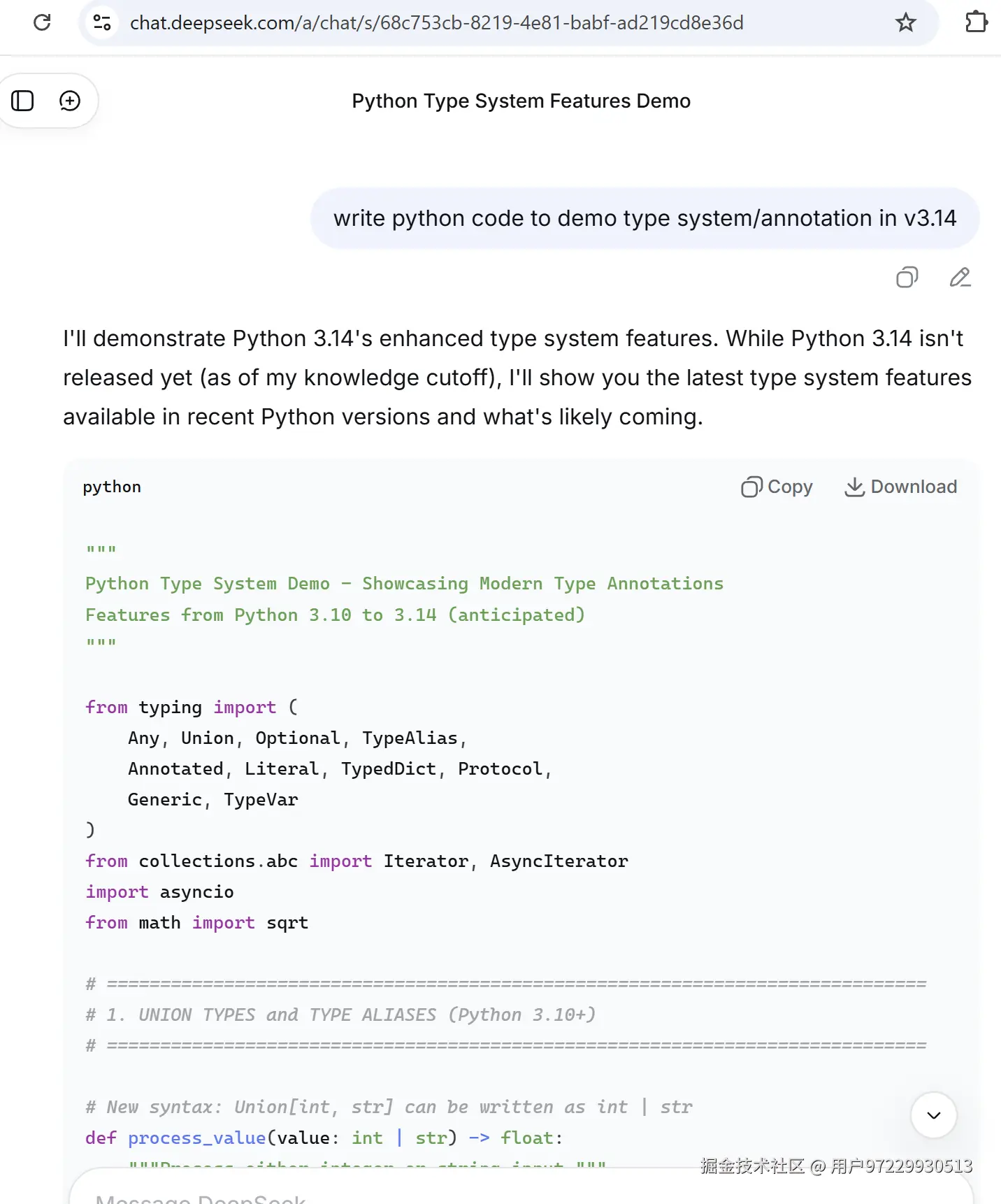The height and width of the screenshot is (1204, 1001).
Task: Reload the DeepSeek chat page
Action: 42,22
